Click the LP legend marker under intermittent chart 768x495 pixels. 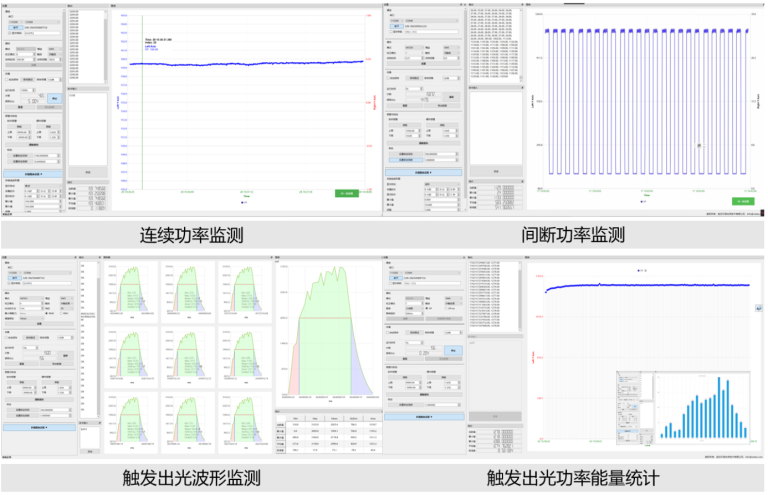tap(642, 201)
